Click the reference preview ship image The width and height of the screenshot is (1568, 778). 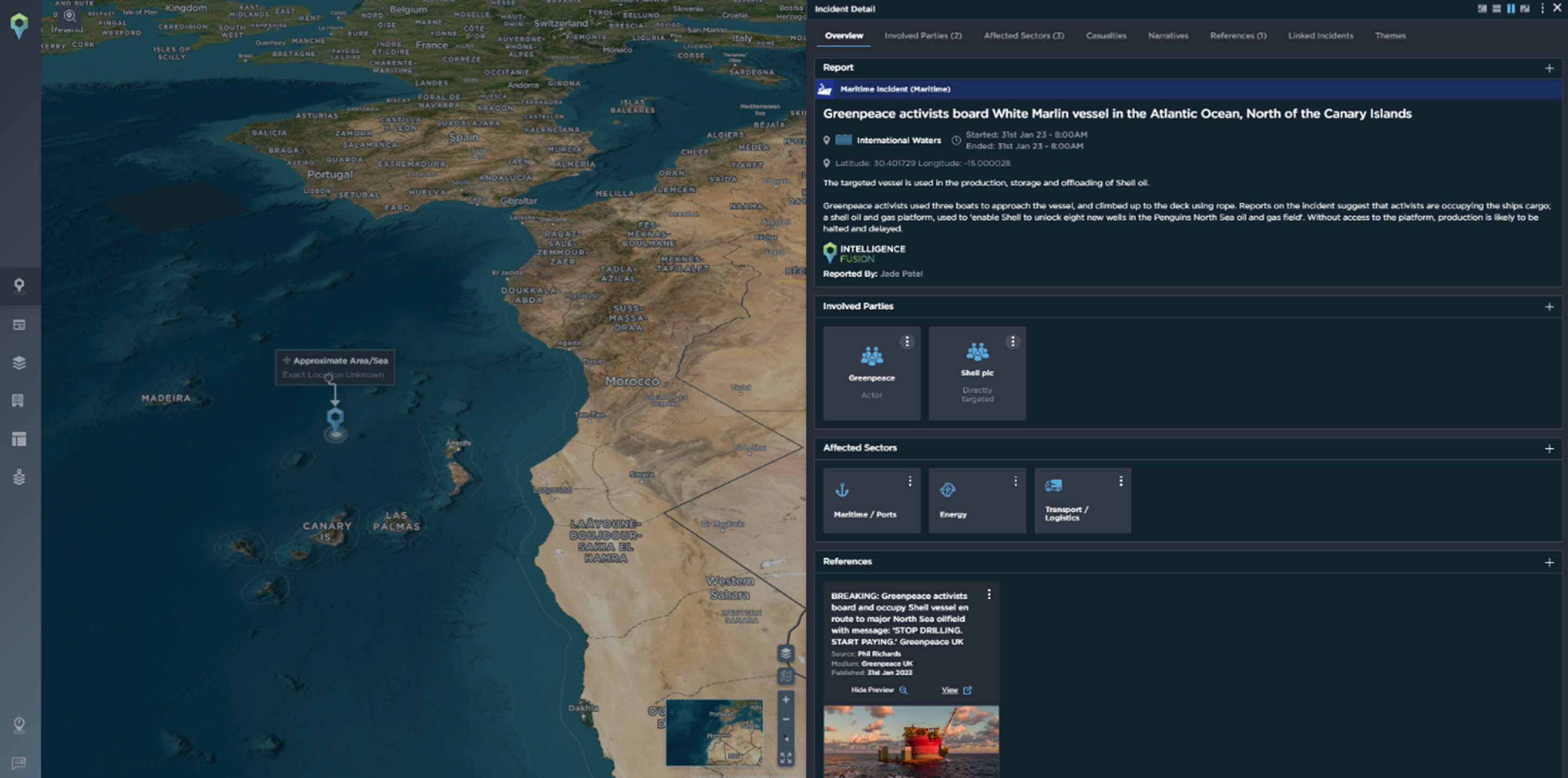click(x=911, y=741)
